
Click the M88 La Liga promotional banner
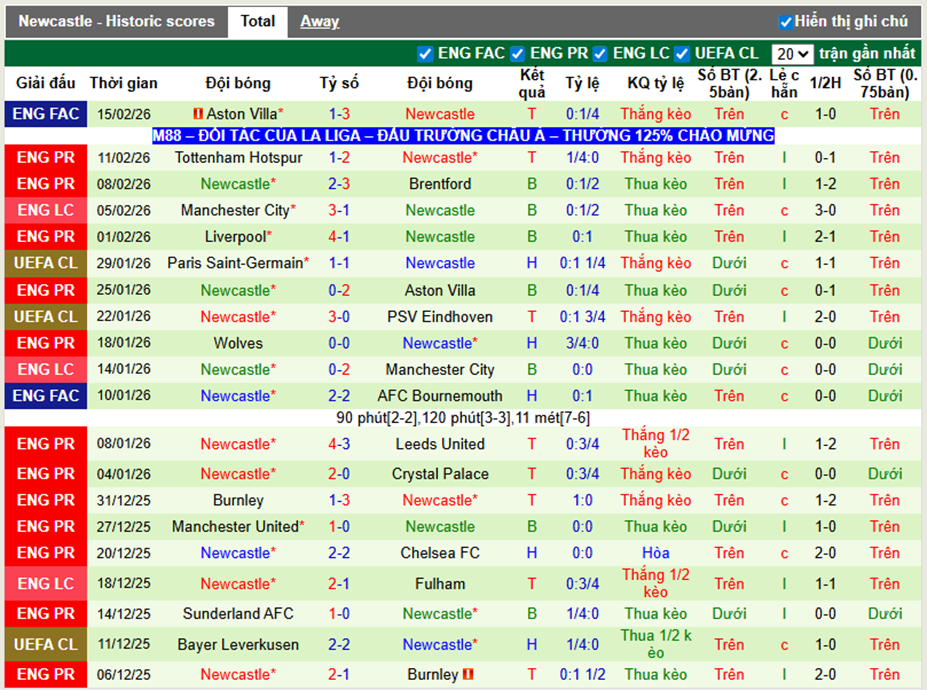pos(463,136)
